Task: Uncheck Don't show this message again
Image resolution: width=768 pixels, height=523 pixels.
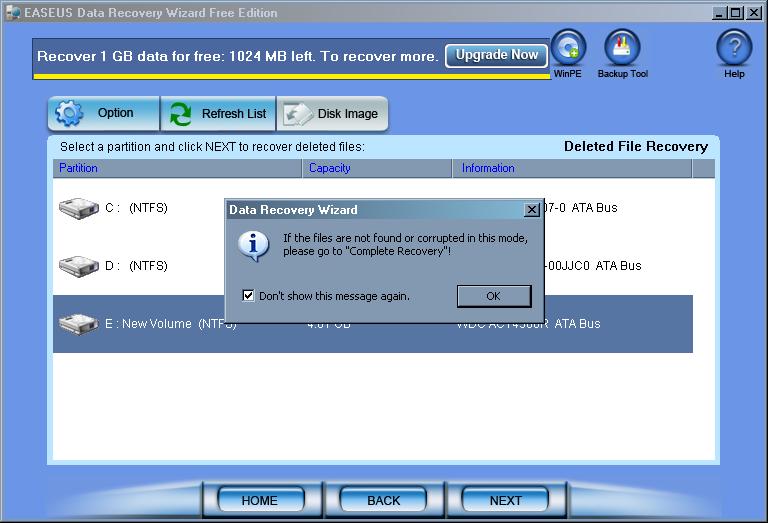Action: coord(248,295)
